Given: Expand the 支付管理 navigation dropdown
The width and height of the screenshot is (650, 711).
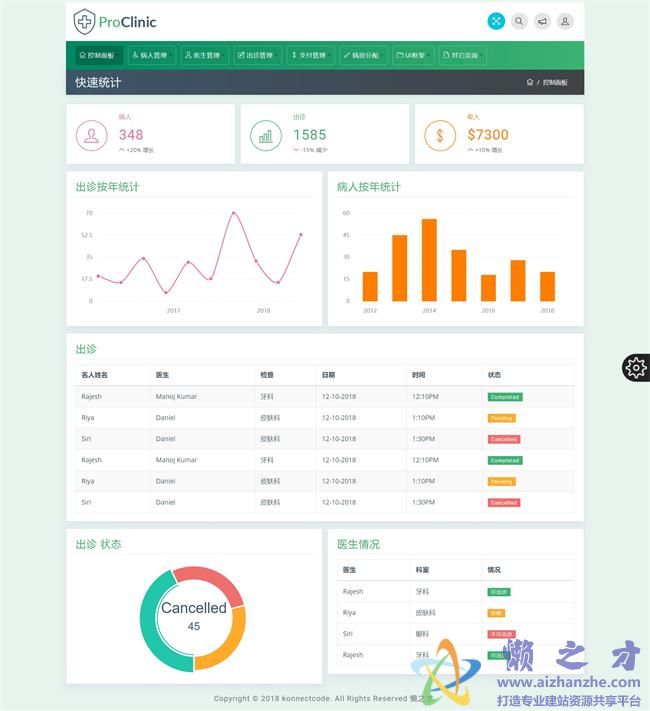Looking at the screenshot, I should (x=310, y=56).
